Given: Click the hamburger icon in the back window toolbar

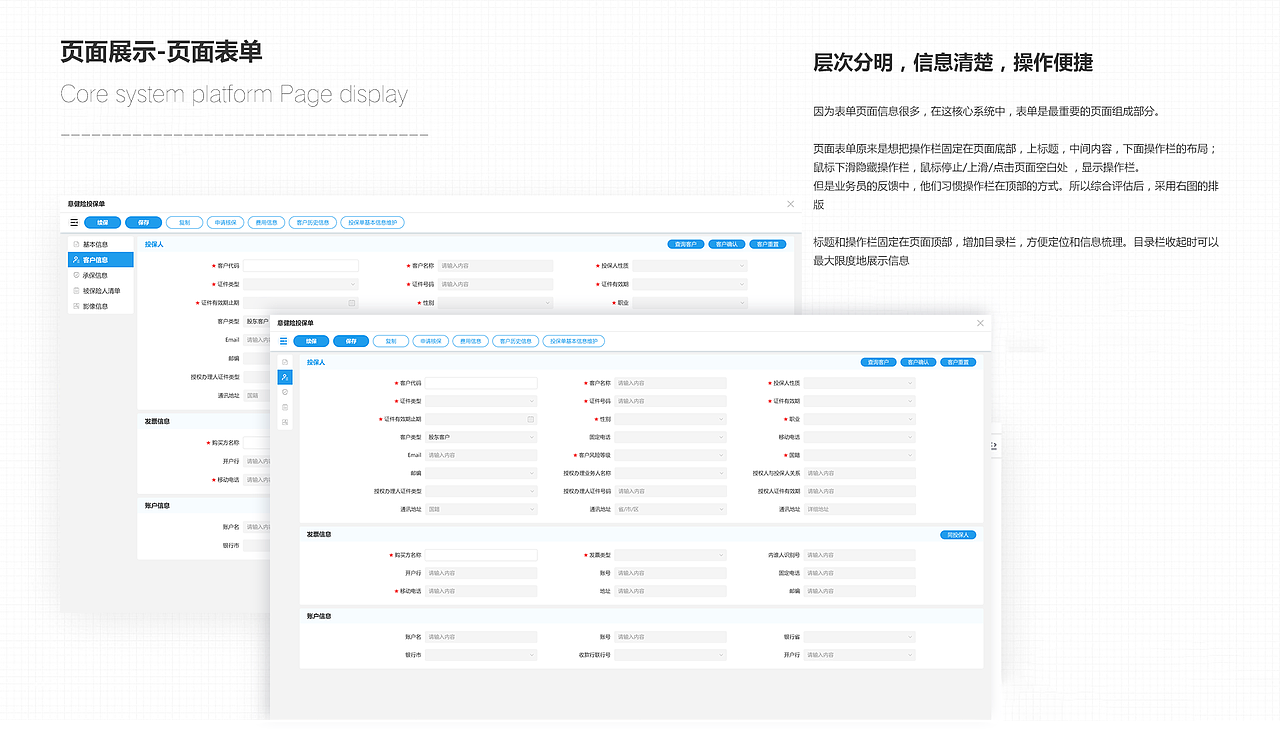Looking at the screenshot, I should [74, 222].
